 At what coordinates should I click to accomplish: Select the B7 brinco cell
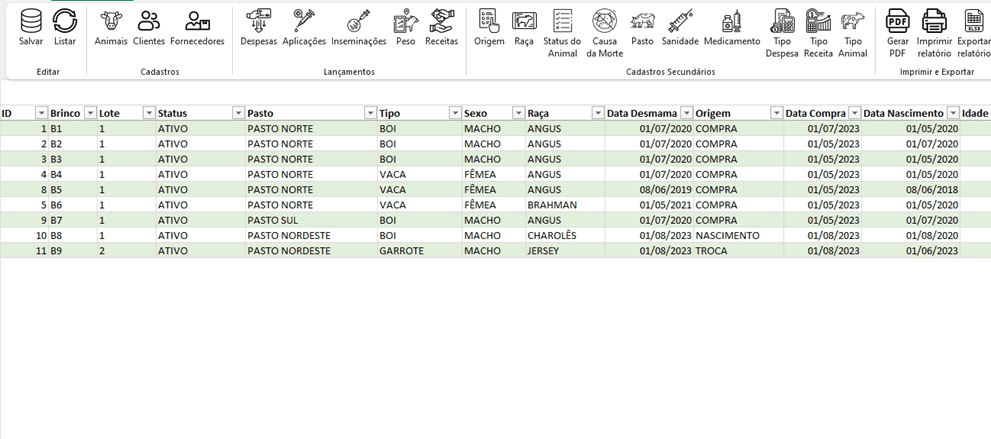pyautogui.click(x=73, y=220)
